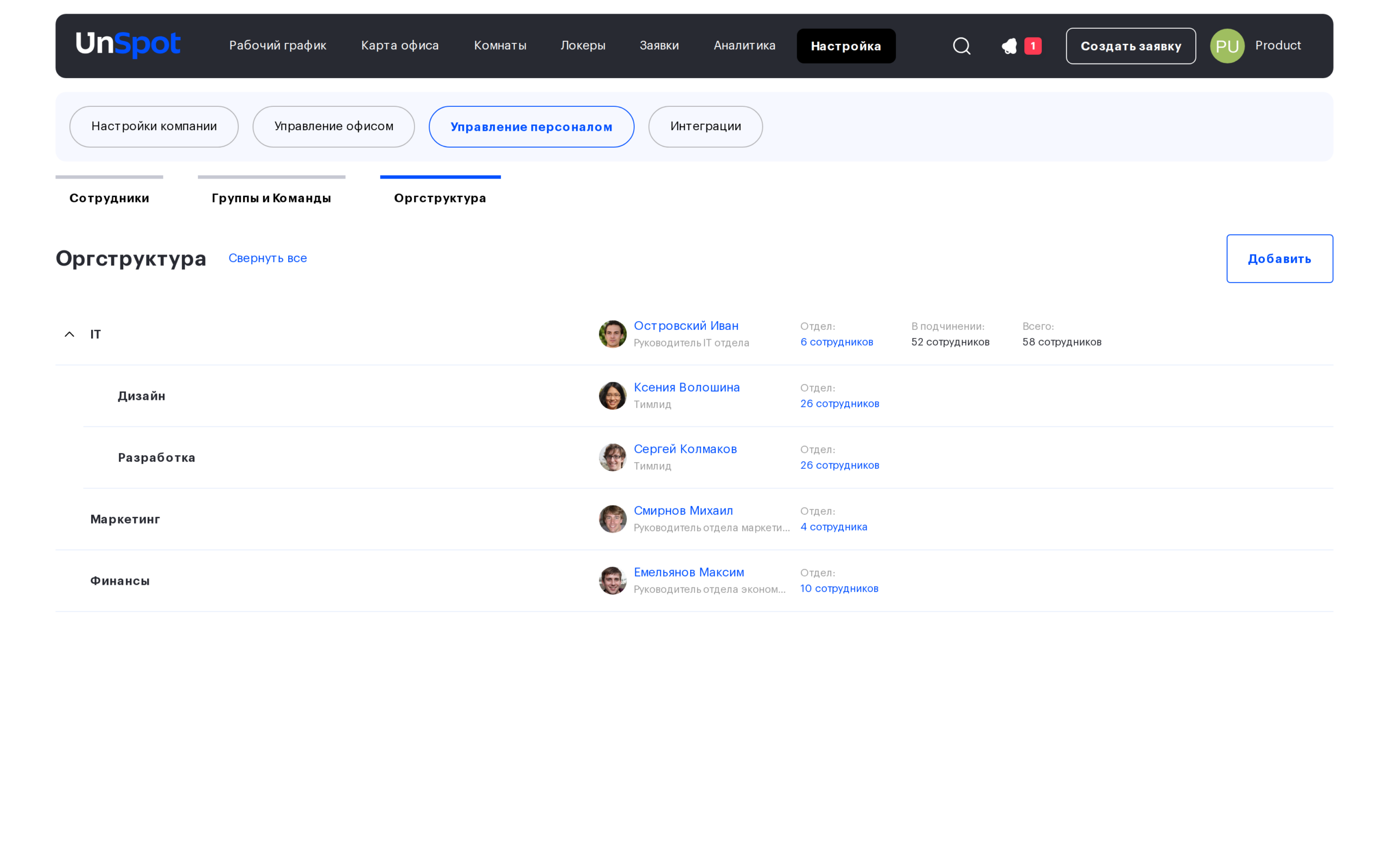Click 26 сотрудников link in Дизайн row
The width and height of the screenshot is (1389, 868).
tap(840, 404)
